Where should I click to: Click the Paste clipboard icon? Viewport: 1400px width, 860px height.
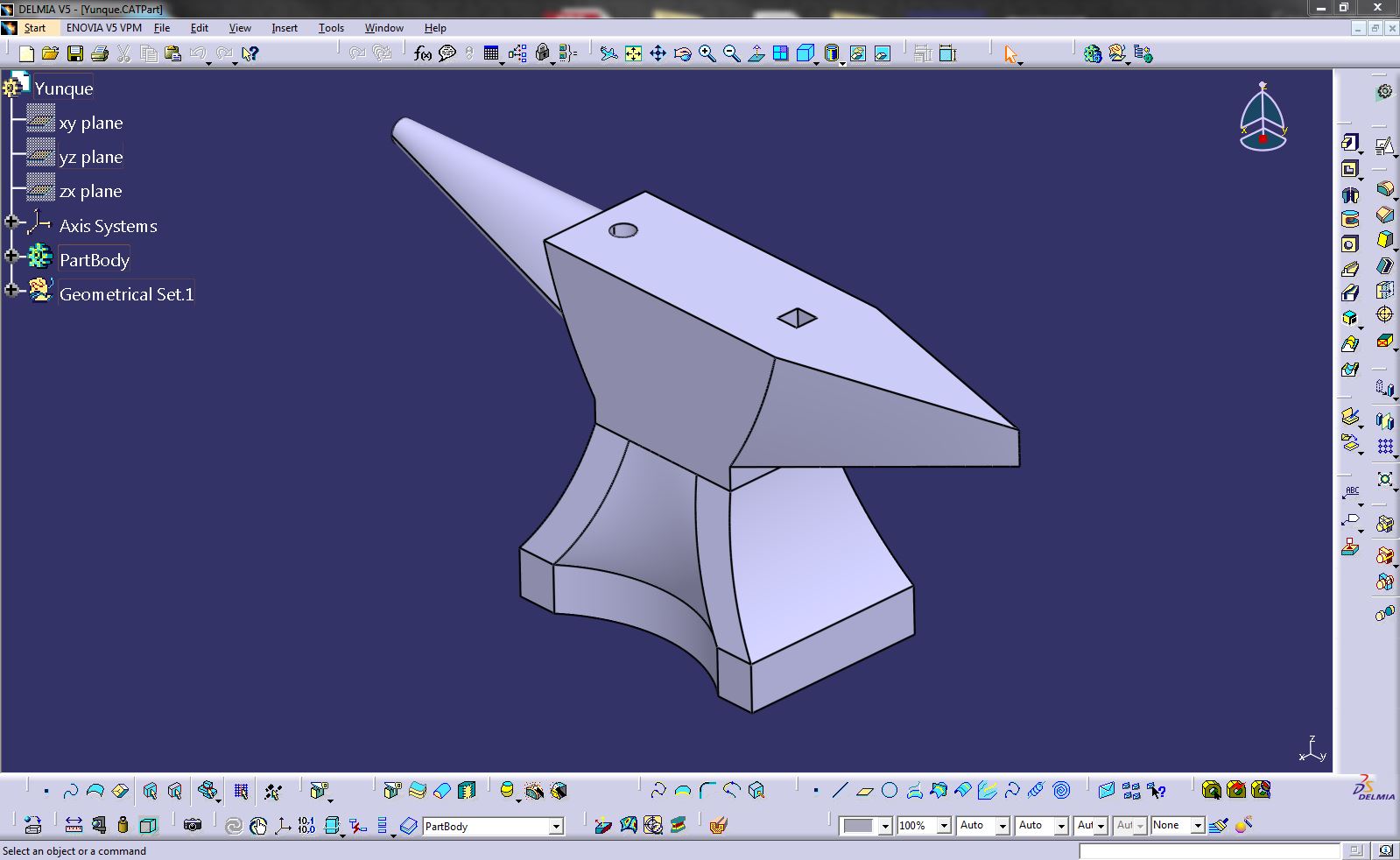point(173,53)
